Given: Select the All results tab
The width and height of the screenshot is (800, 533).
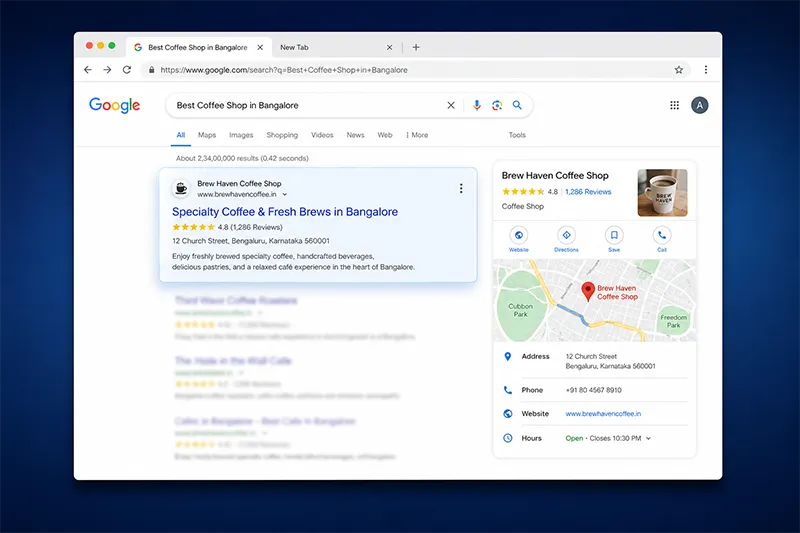Looking at the screenshot, I should (181, 135).
